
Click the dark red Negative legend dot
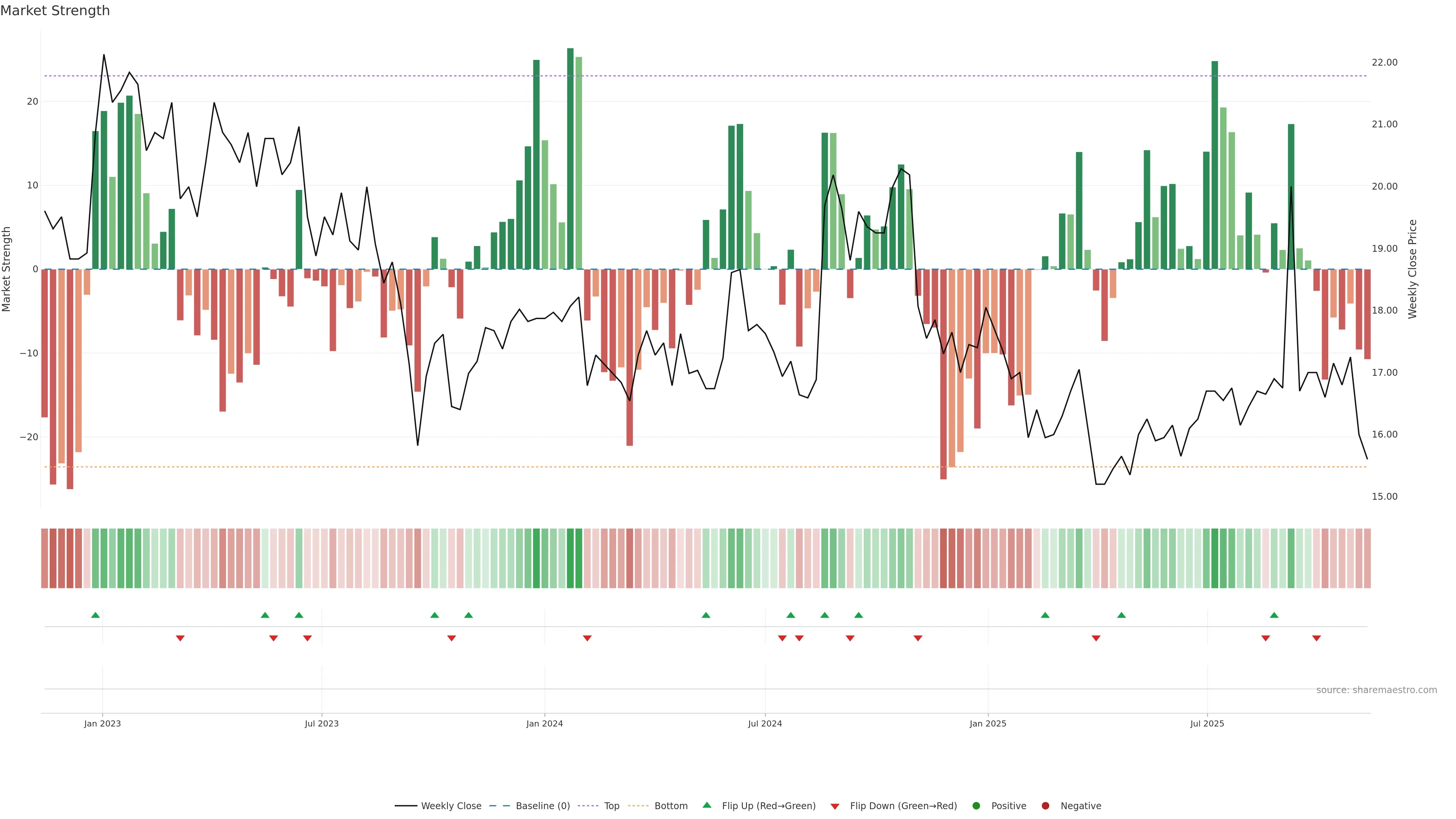tap(1045, 805)
